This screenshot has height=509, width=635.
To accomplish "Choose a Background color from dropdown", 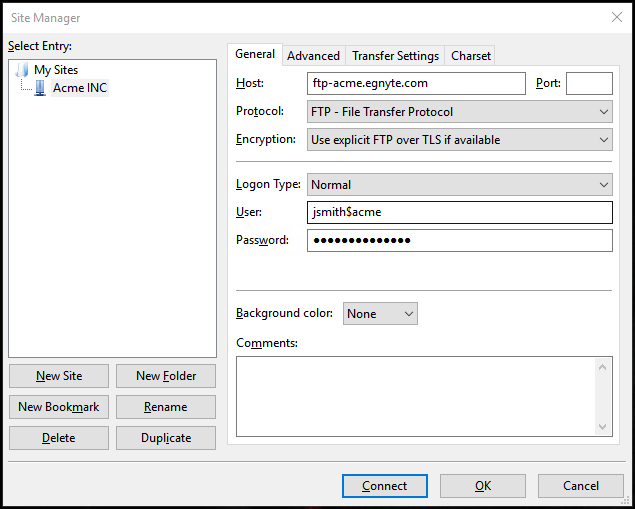I will (380, 313).
